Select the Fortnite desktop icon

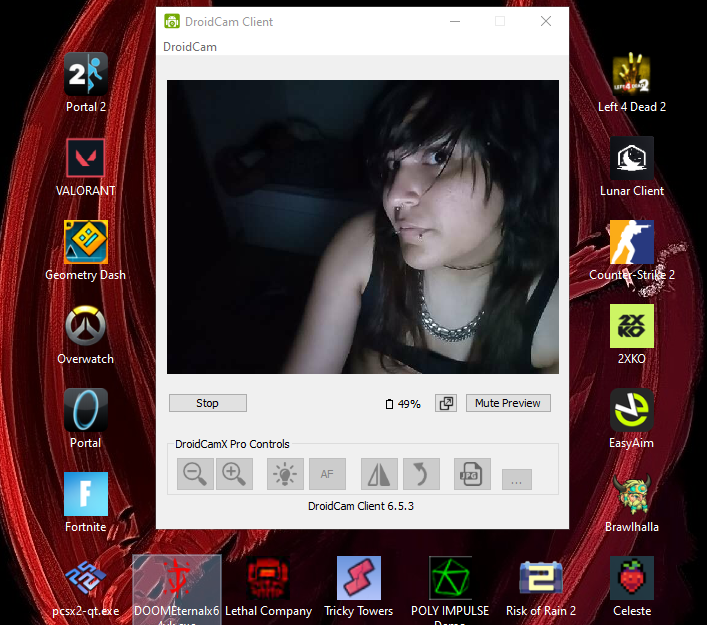click(x=86, y=502)
